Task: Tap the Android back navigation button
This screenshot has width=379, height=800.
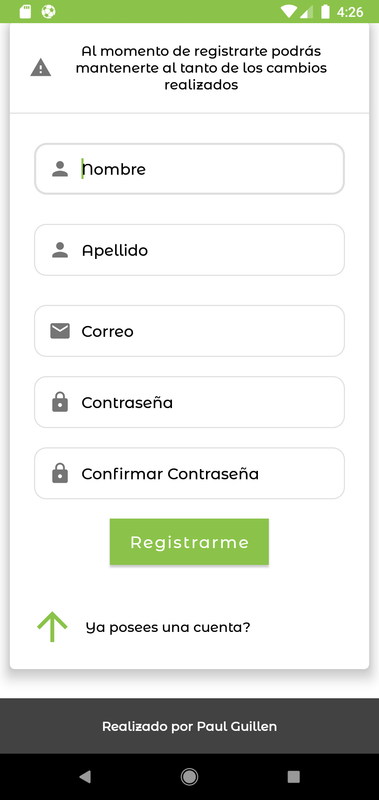Action: click(85, 777)
